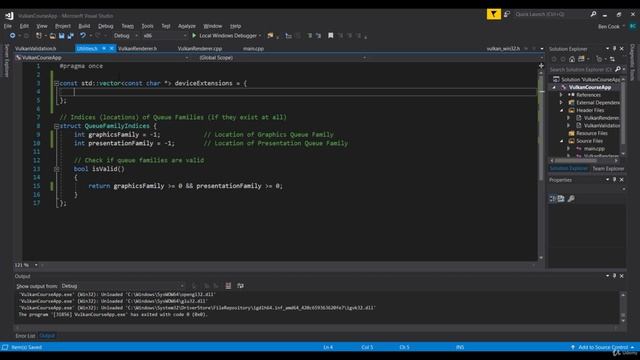Click Quick Launch magnifier icon
This screenshot has width=640, height=360.
593,14
